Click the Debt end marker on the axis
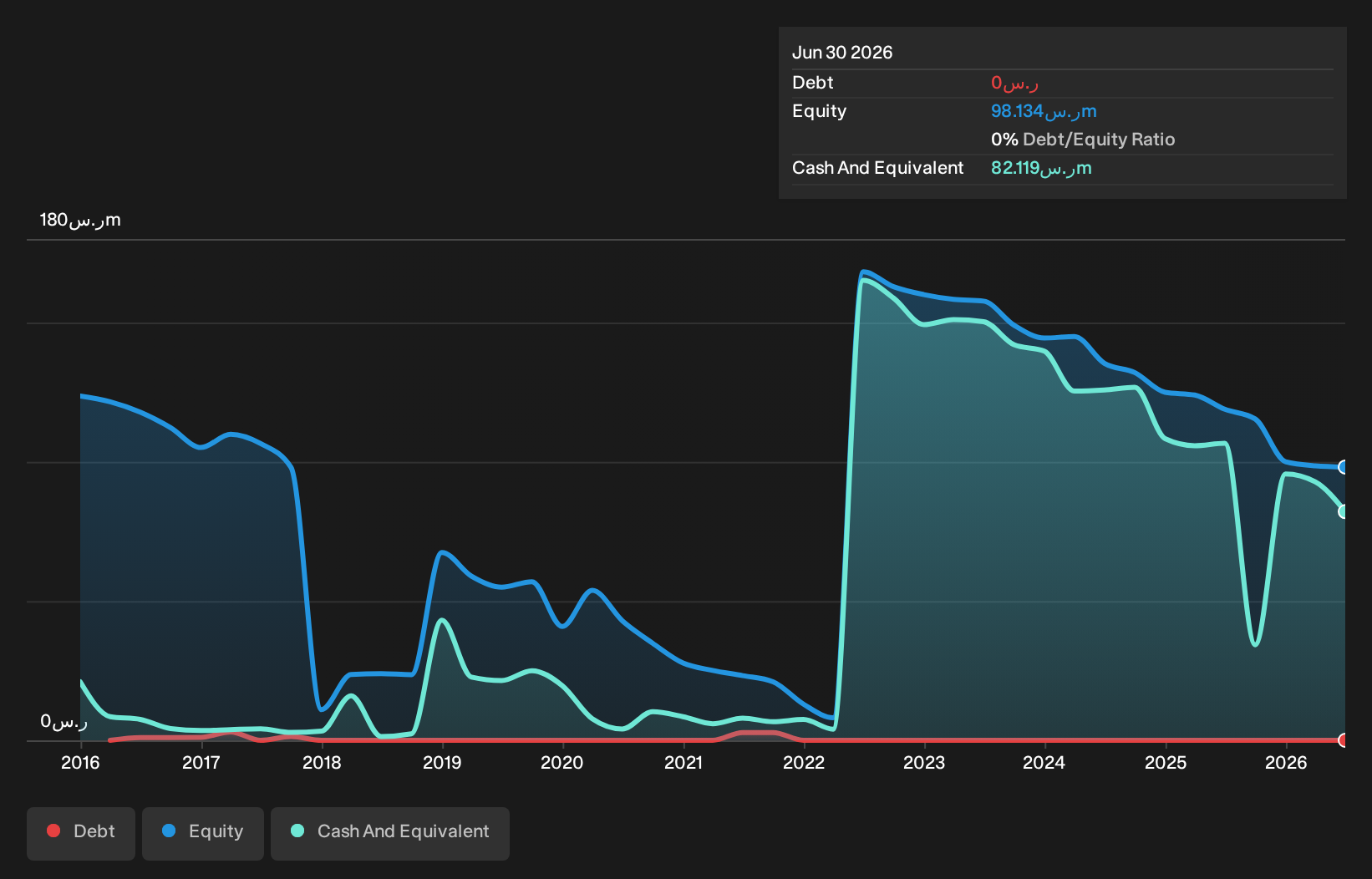Screen dimensions: 1372x879 pyautogui.click(x=1344, y=740)
